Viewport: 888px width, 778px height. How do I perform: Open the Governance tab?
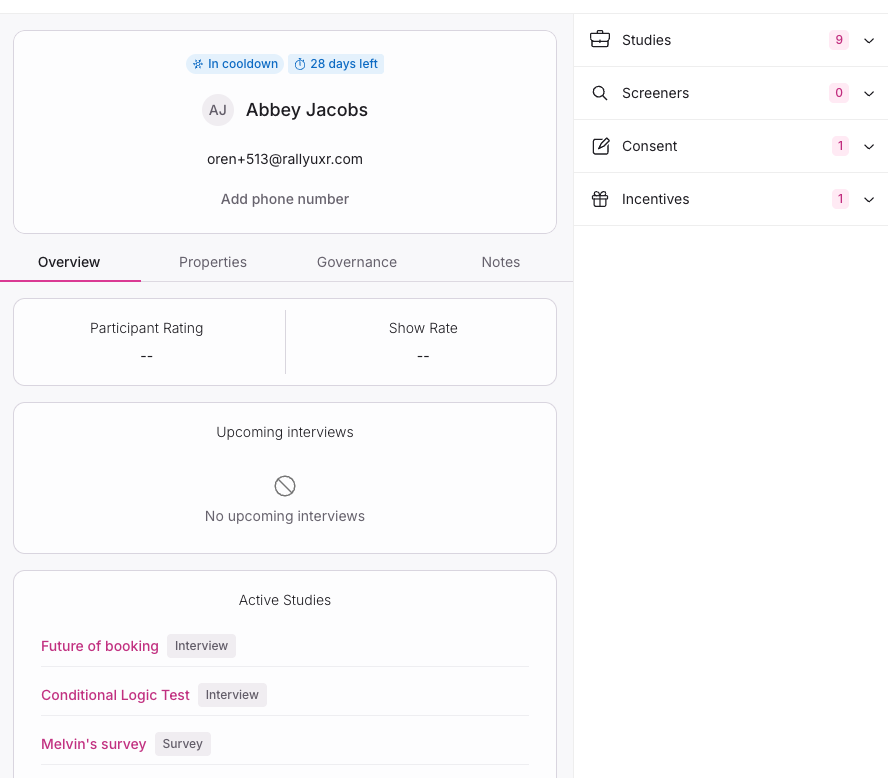(x=357, y=262)
